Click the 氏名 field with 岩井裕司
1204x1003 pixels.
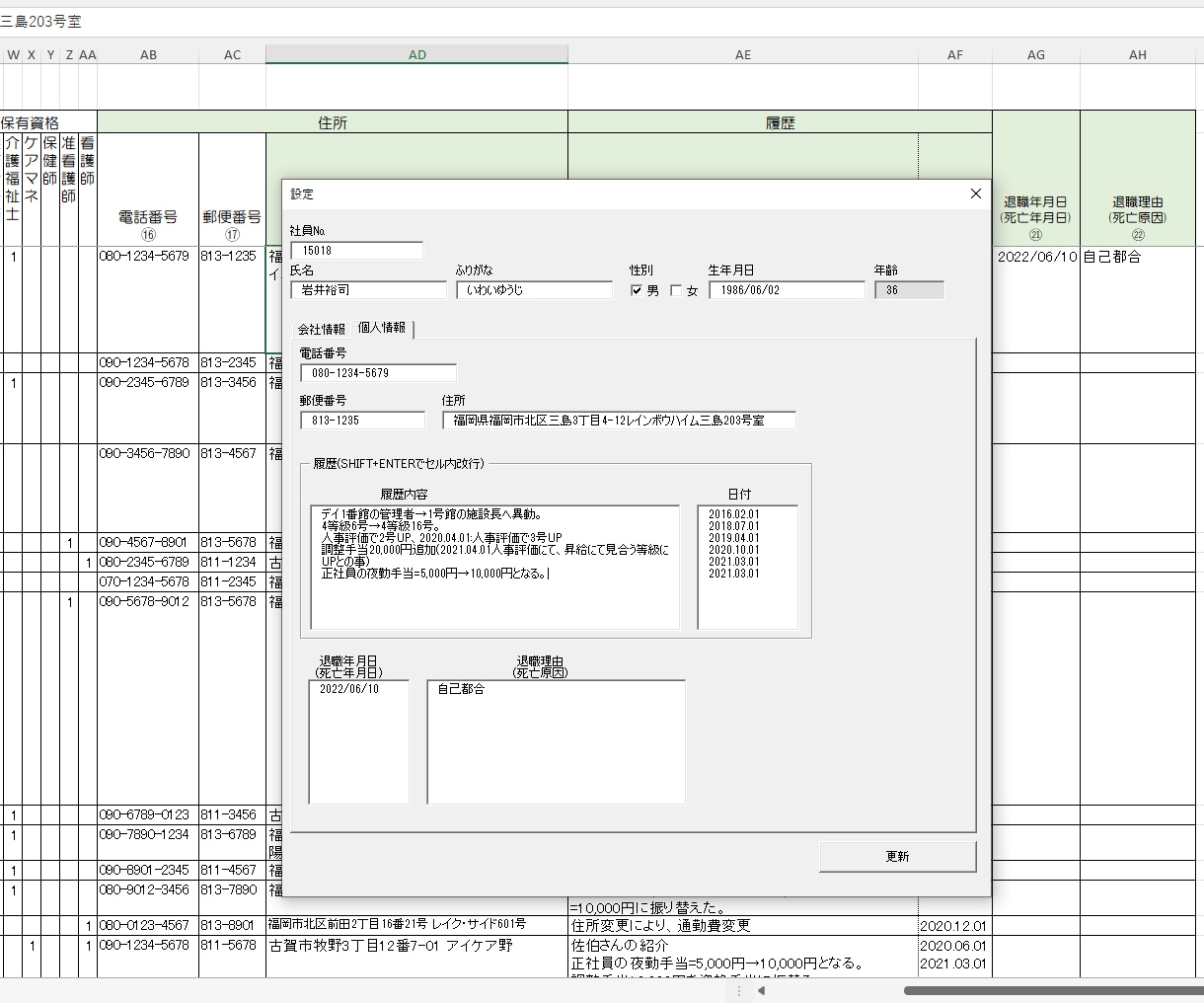[x=368, y=290]
